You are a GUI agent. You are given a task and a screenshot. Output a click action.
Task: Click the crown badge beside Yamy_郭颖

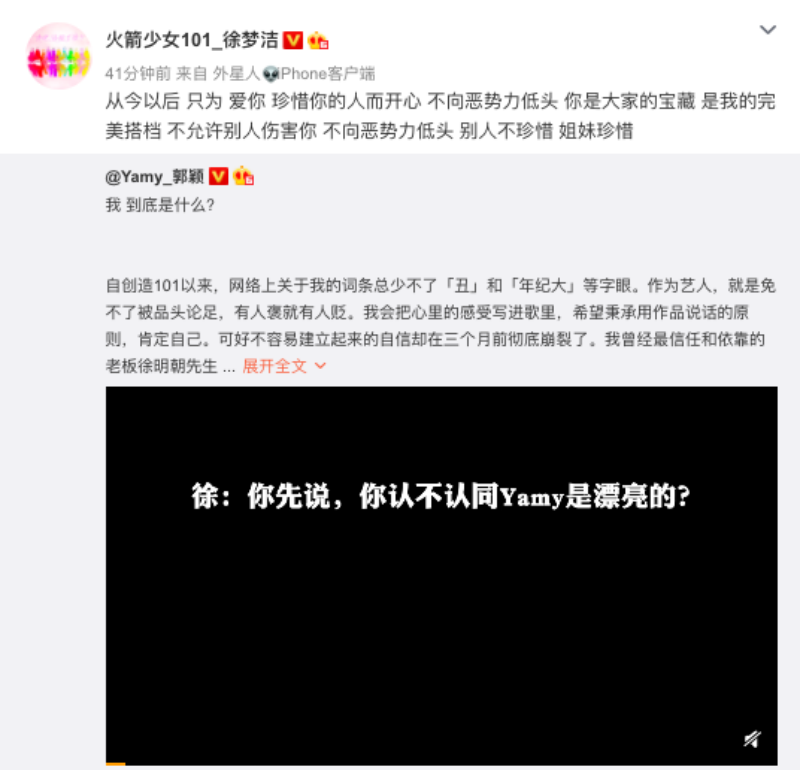(243, 176)
